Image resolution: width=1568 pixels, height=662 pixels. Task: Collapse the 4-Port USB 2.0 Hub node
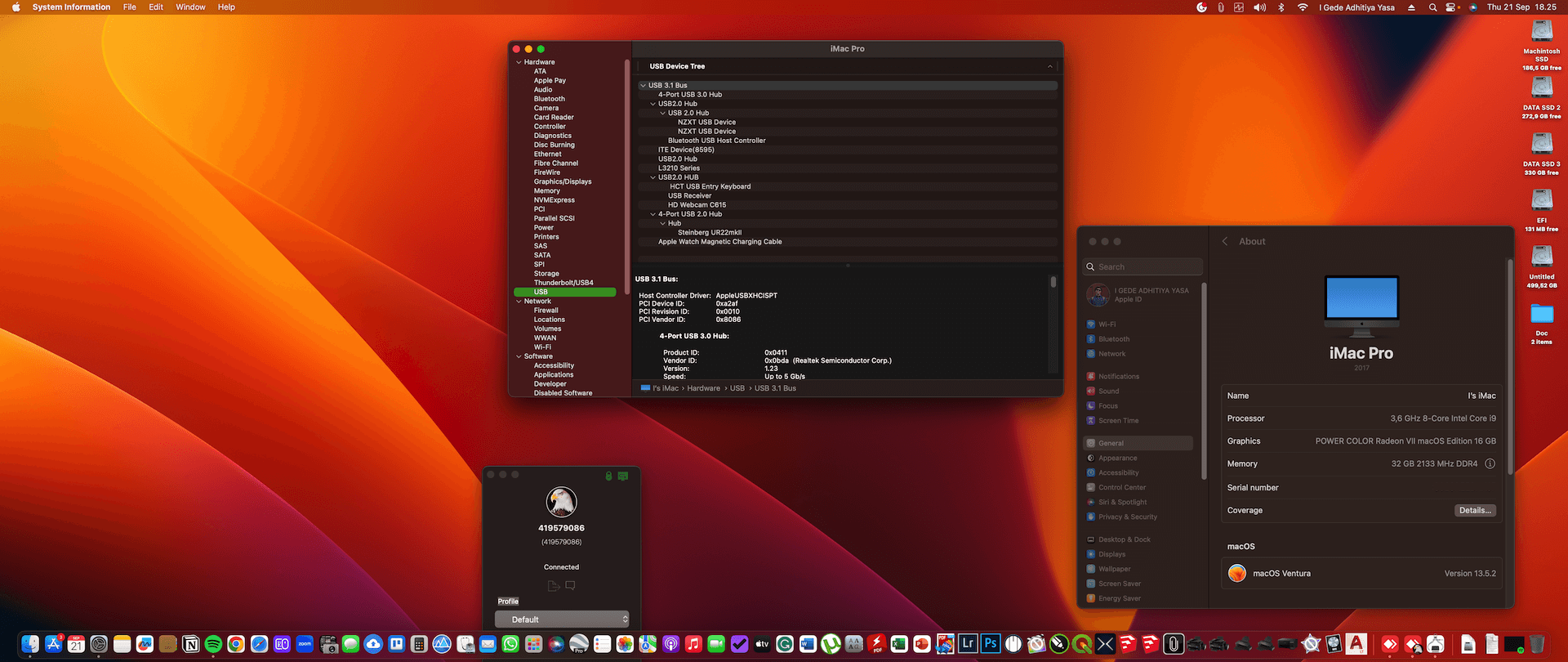pyautogui.click(x=653, y=214)
